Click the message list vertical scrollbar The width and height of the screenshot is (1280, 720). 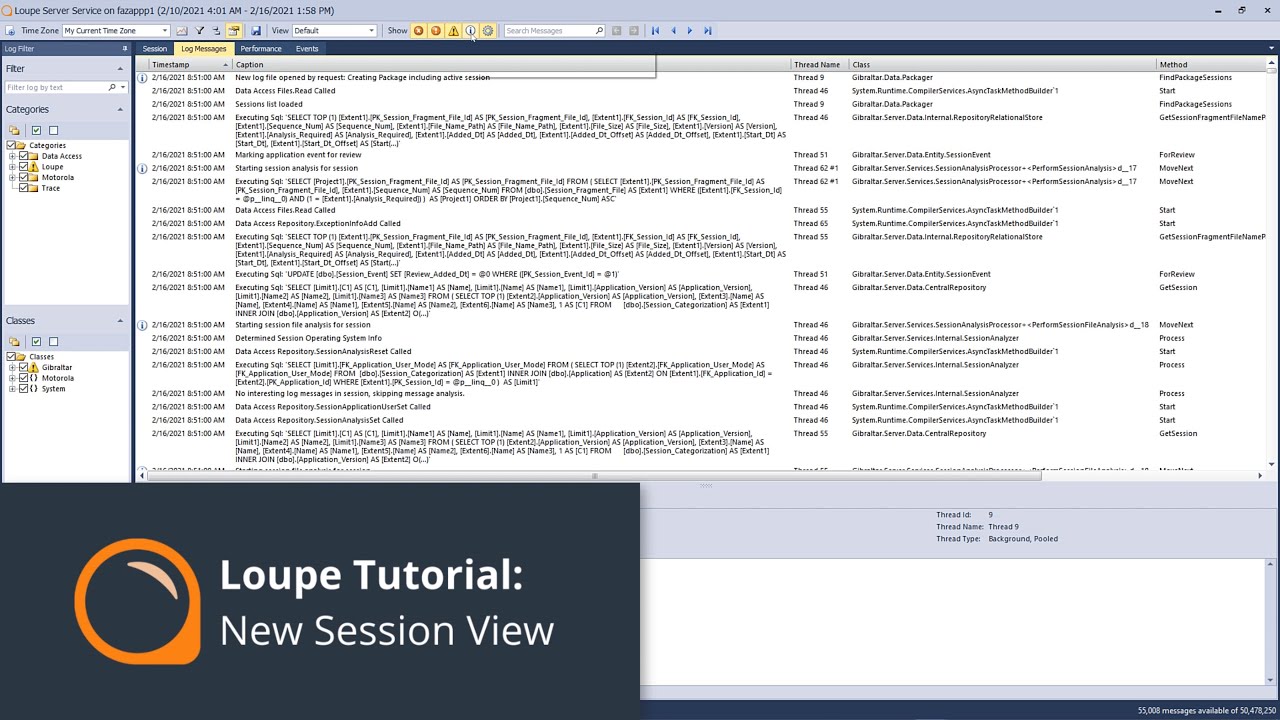[x=1271, y=69]
